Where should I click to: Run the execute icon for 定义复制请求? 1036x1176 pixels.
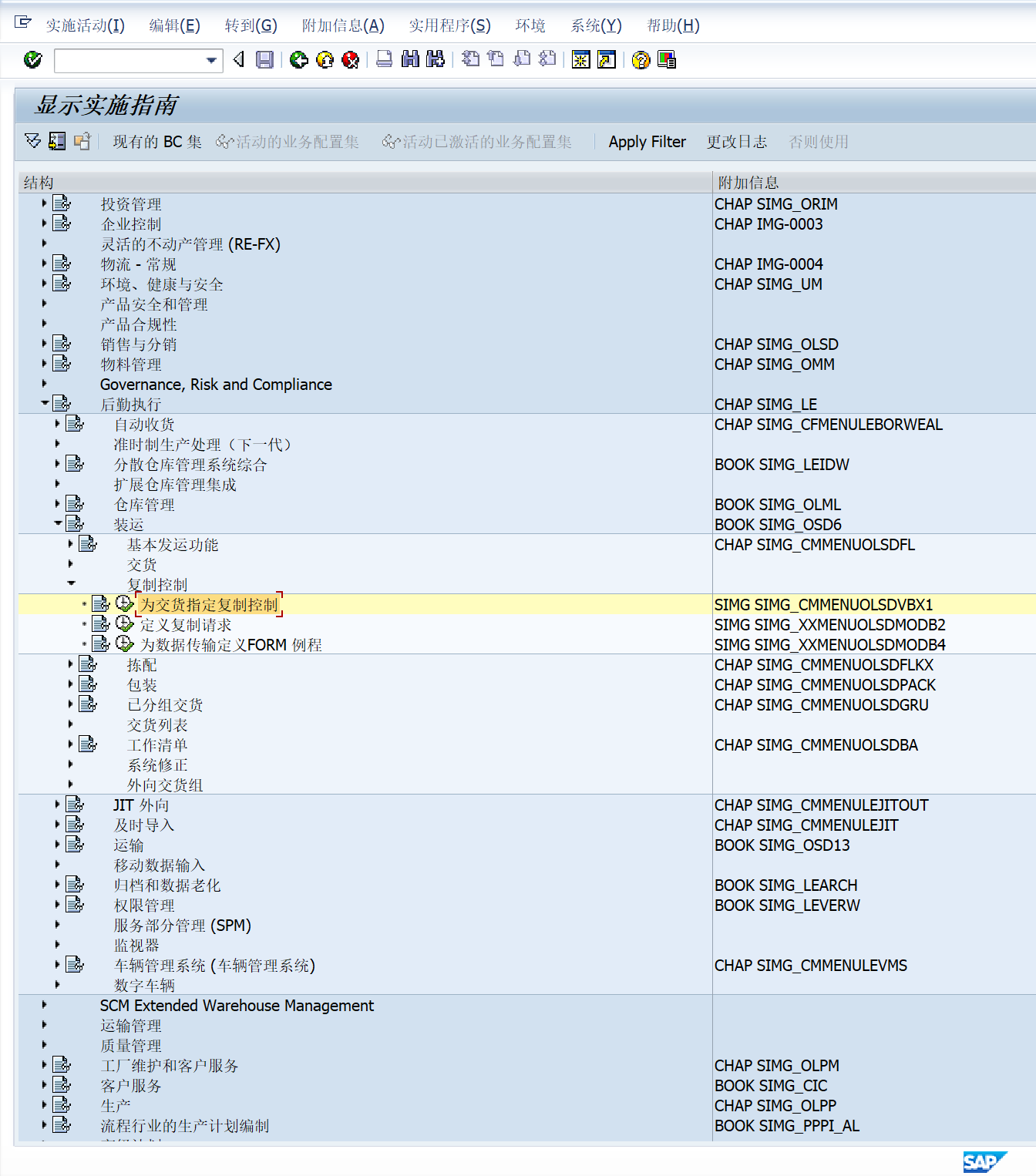(x=124, y=623)
